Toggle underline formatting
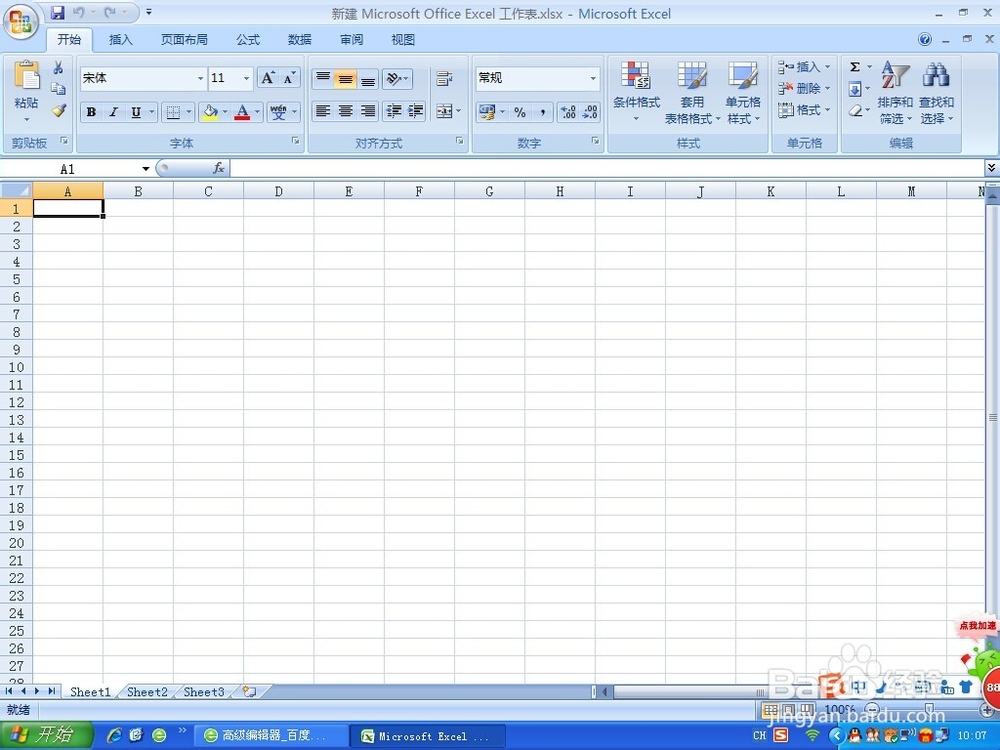Image resolution: width=1000 pixels, height=750 pixels. point(135,112)
